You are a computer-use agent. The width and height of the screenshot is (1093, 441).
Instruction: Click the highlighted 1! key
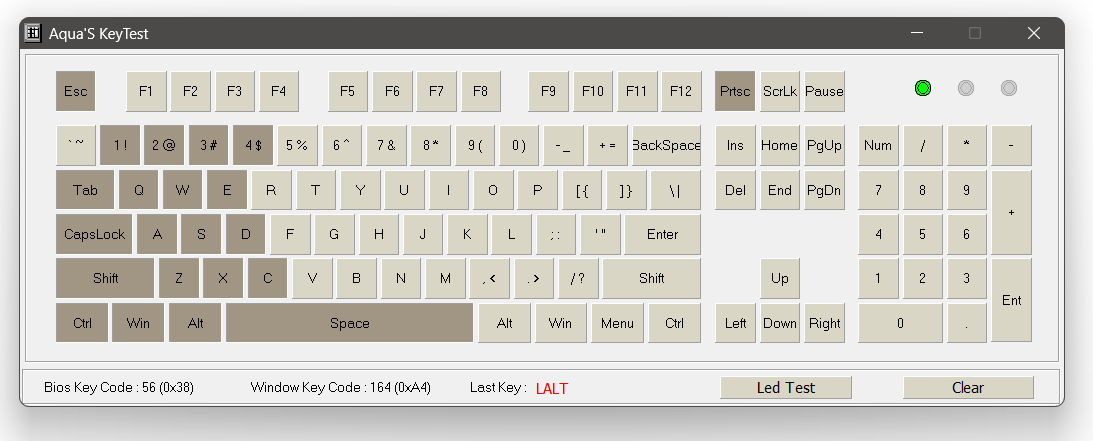[120, 145]
